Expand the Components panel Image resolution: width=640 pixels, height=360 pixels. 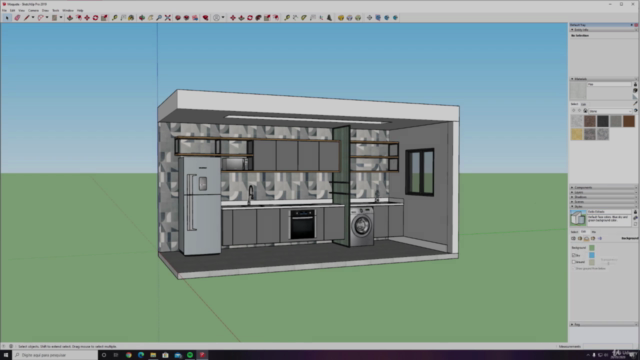pos(603,187)
